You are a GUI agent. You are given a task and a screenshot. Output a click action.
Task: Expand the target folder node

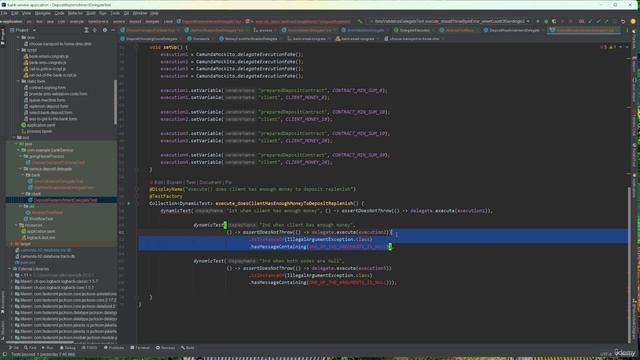11,244
